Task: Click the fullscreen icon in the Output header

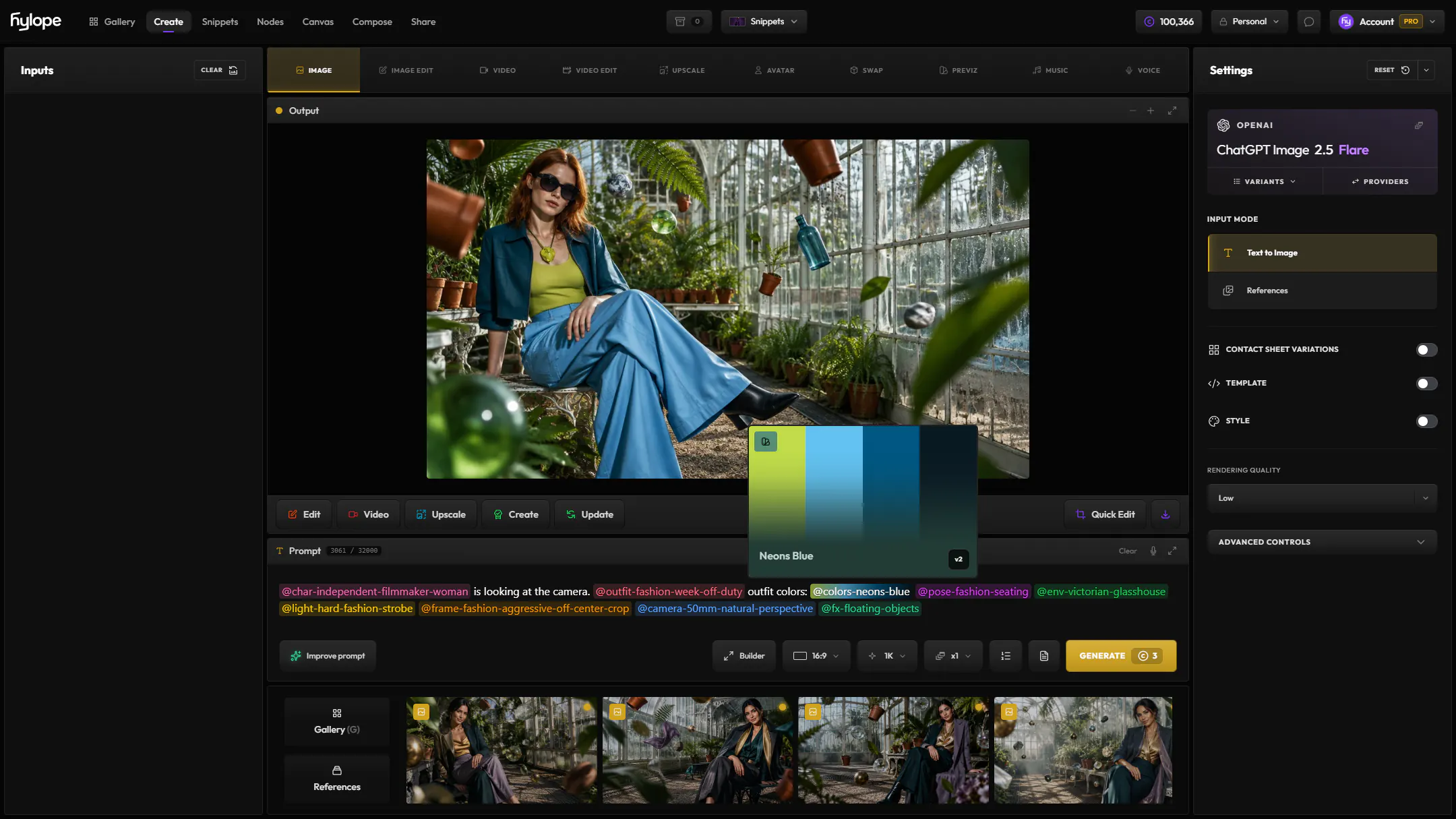Action: click(x=1172, y=111)
